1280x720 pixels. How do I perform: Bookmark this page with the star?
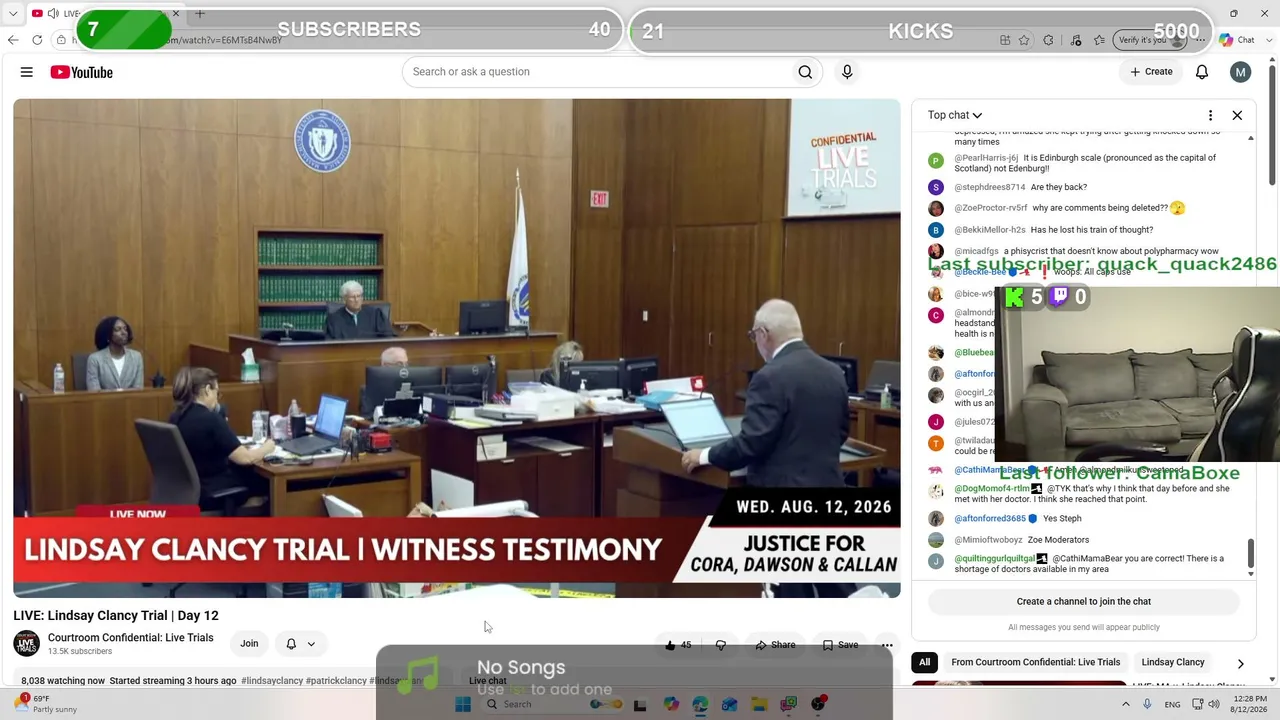tap(1024, 40)
